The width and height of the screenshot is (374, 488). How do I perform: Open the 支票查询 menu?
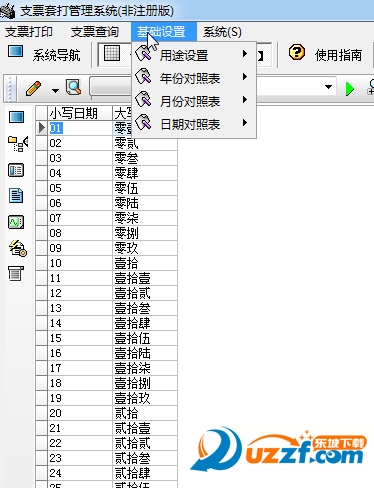tap(95, 32)
